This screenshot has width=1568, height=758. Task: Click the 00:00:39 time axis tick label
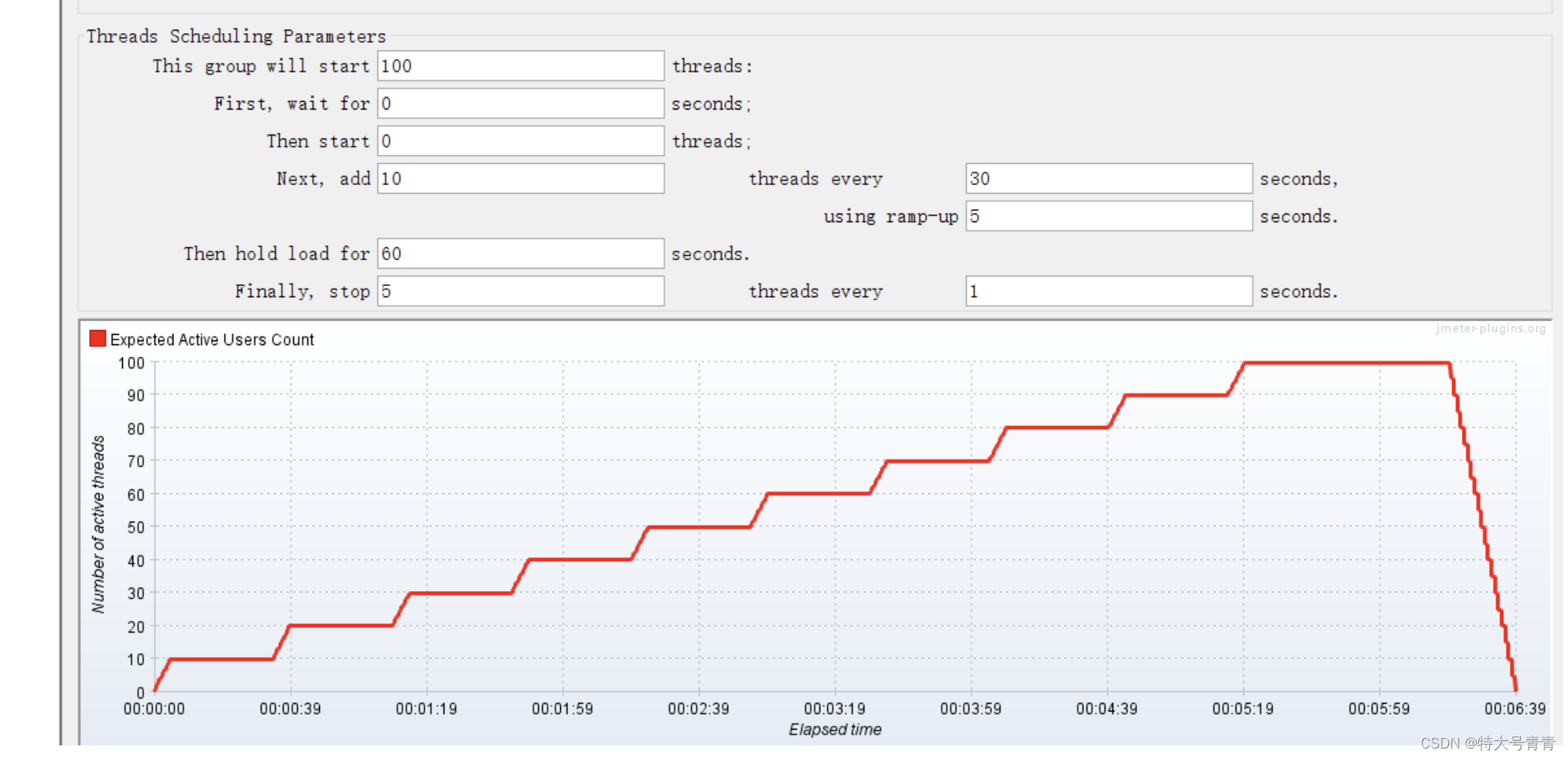[x=290, y=708]
